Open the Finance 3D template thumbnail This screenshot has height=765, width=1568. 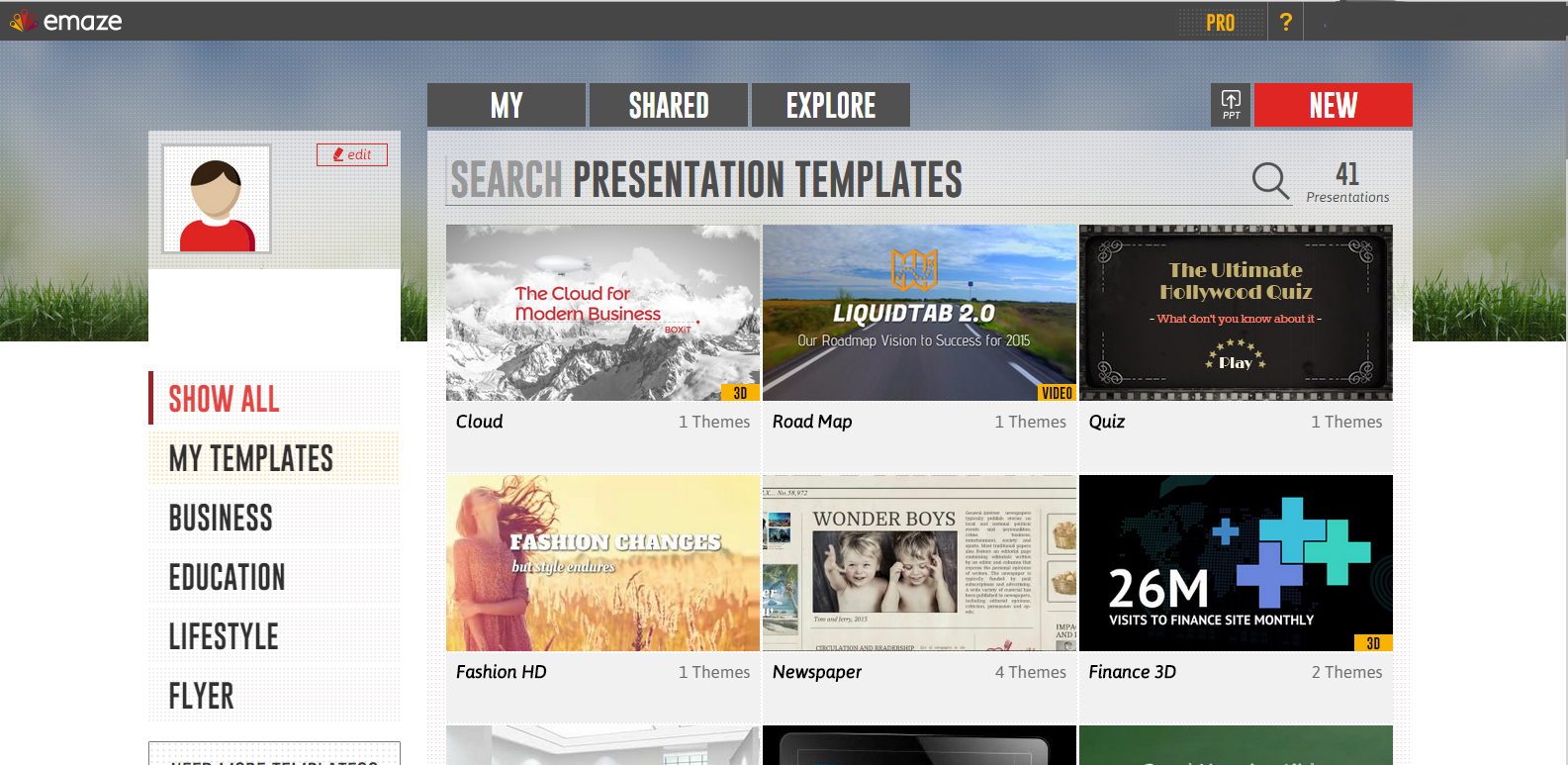(x=1236, y=563)
